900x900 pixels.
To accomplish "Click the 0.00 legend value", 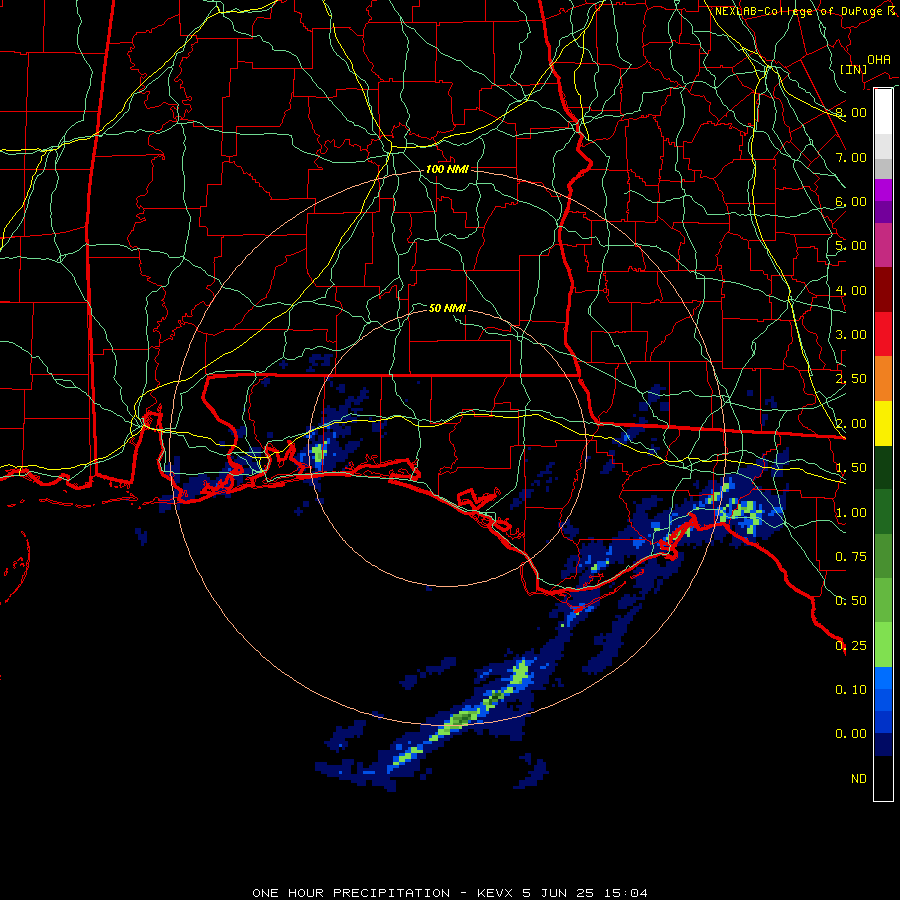I will (x=851, y=734).
